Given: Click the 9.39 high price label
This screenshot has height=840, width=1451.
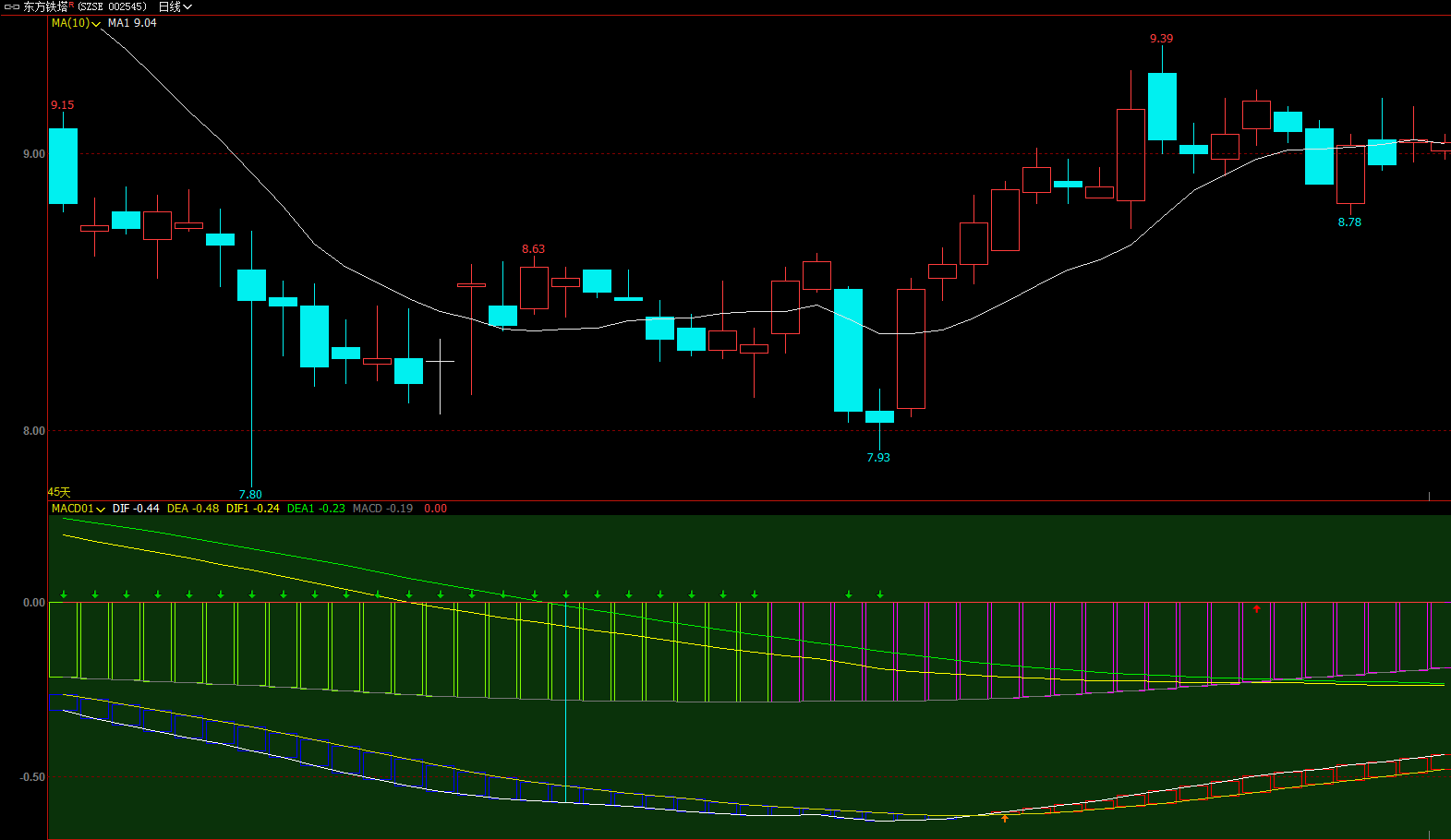Looking at the screenshot, I should click(1161, 39).
